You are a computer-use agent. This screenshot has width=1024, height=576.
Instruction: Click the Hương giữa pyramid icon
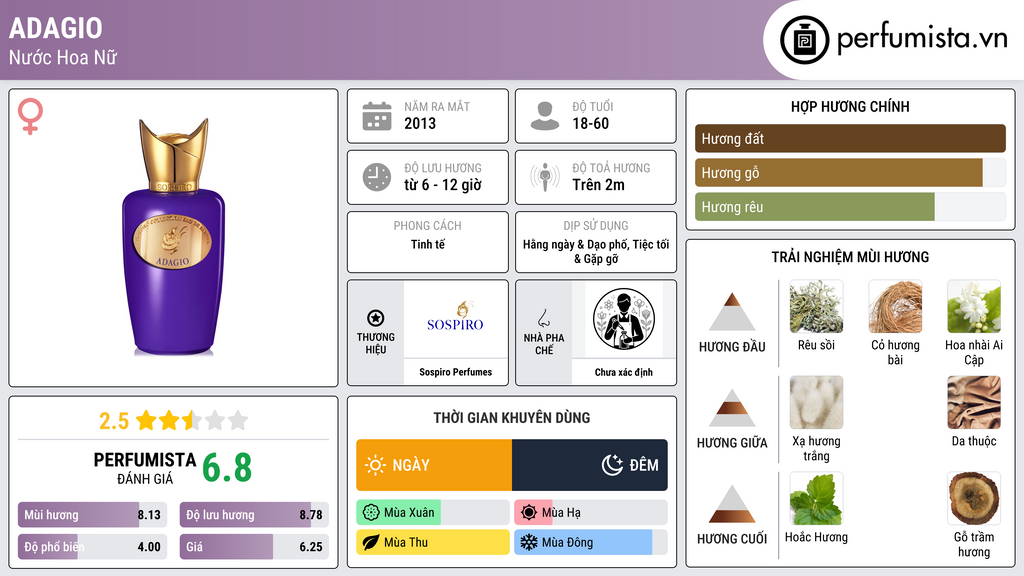click(x=732, y=408)
